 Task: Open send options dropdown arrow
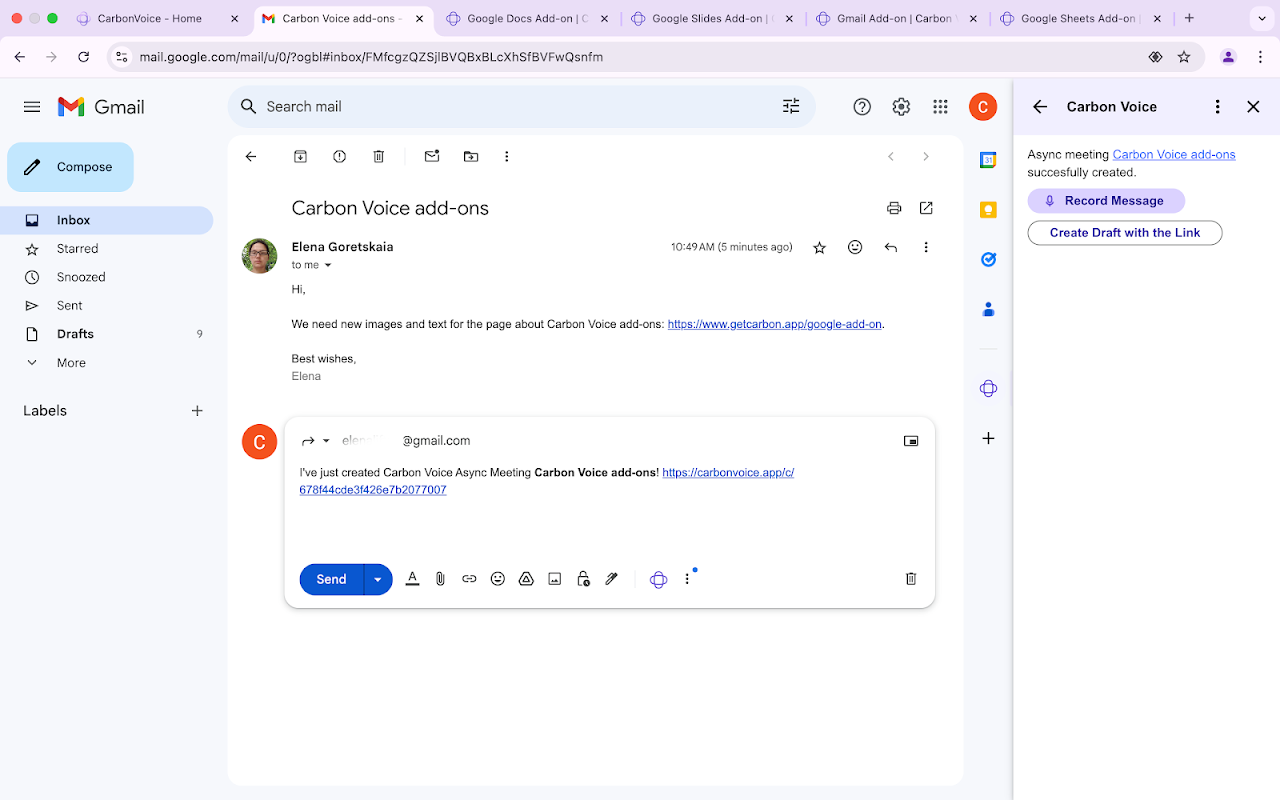tap(378, 579)
